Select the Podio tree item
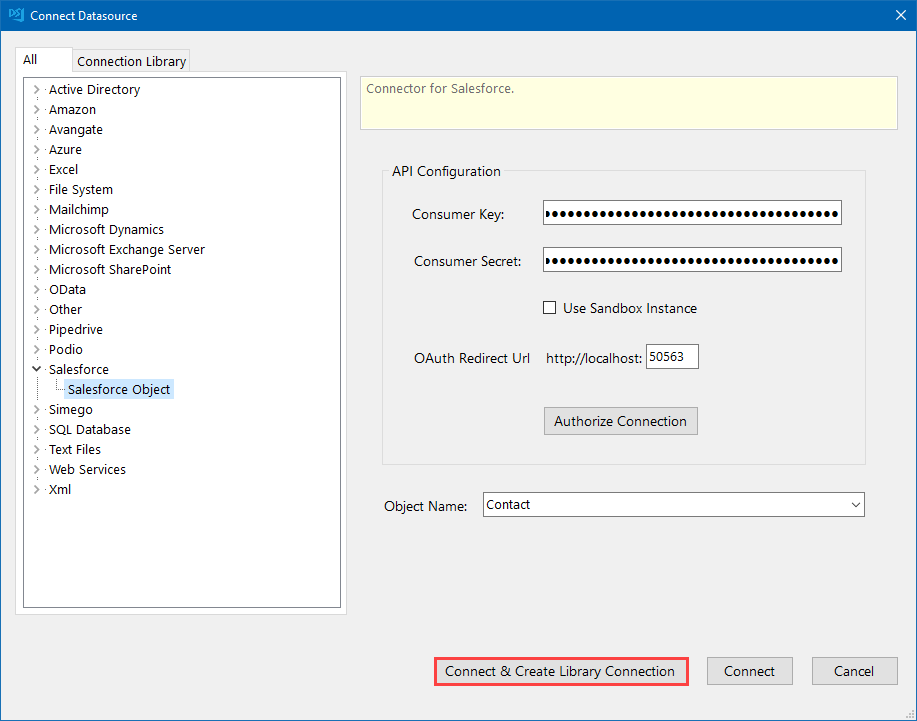Image resolution: width=917 pixels, height=721 pixels. pyautogui.click(x=66, y=349)
